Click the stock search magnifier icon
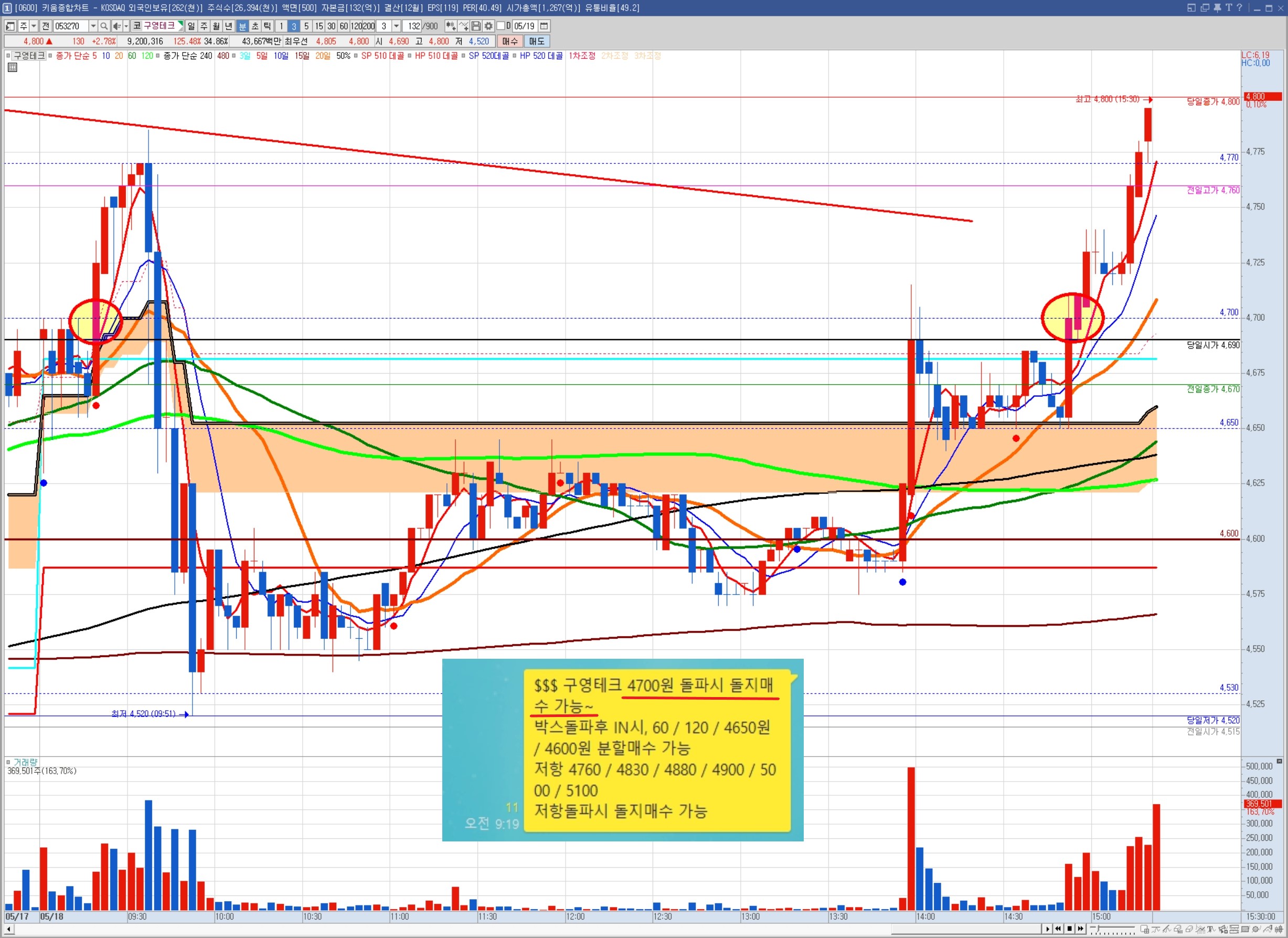The height and width of the screenshot is (938, 1288). [104, 26]
